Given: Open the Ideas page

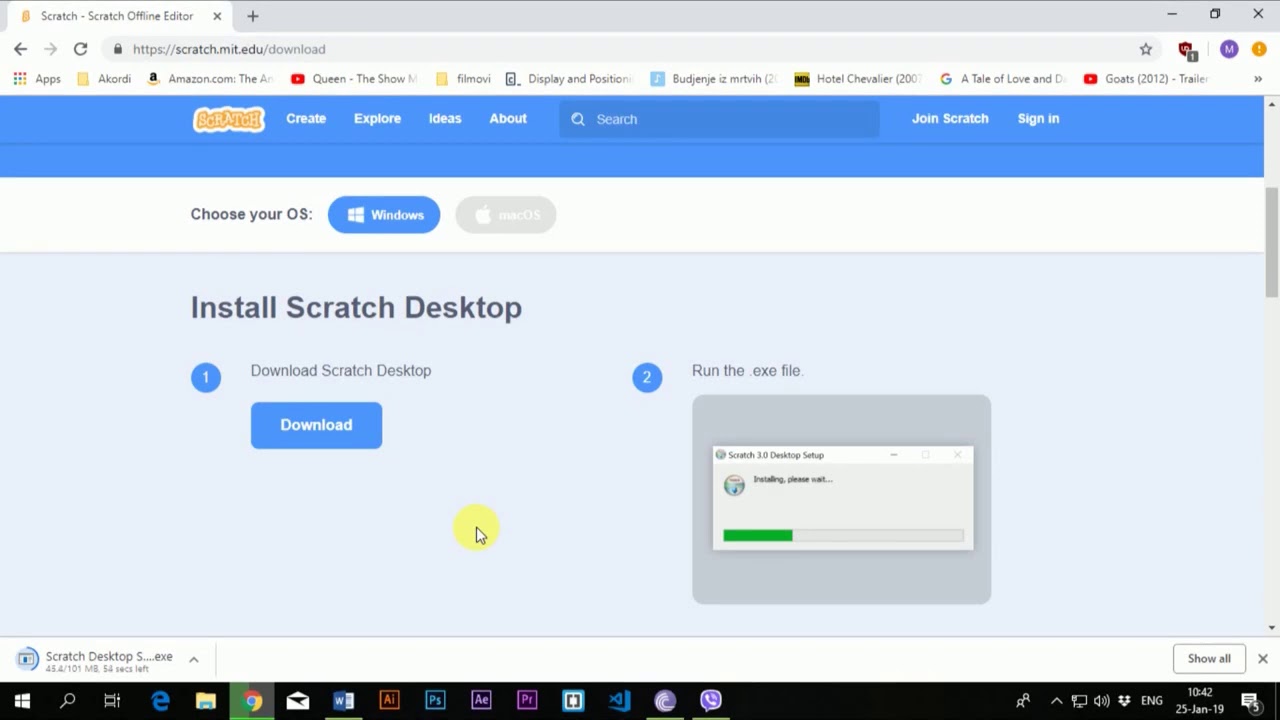Looking at the screenshot, I should (x=445, y=118).
